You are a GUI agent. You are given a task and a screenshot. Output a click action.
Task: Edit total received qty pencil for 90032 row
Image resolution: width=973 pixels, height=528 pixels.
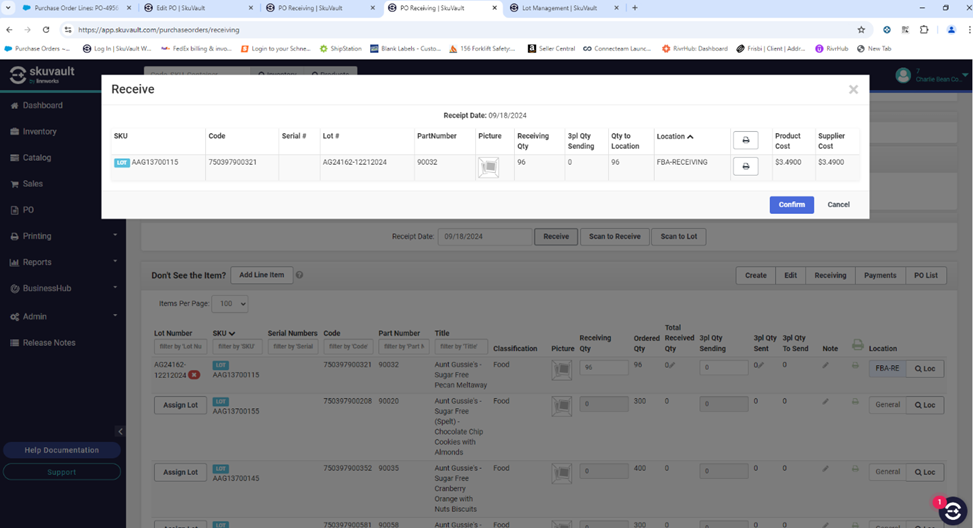click(671, 365)
